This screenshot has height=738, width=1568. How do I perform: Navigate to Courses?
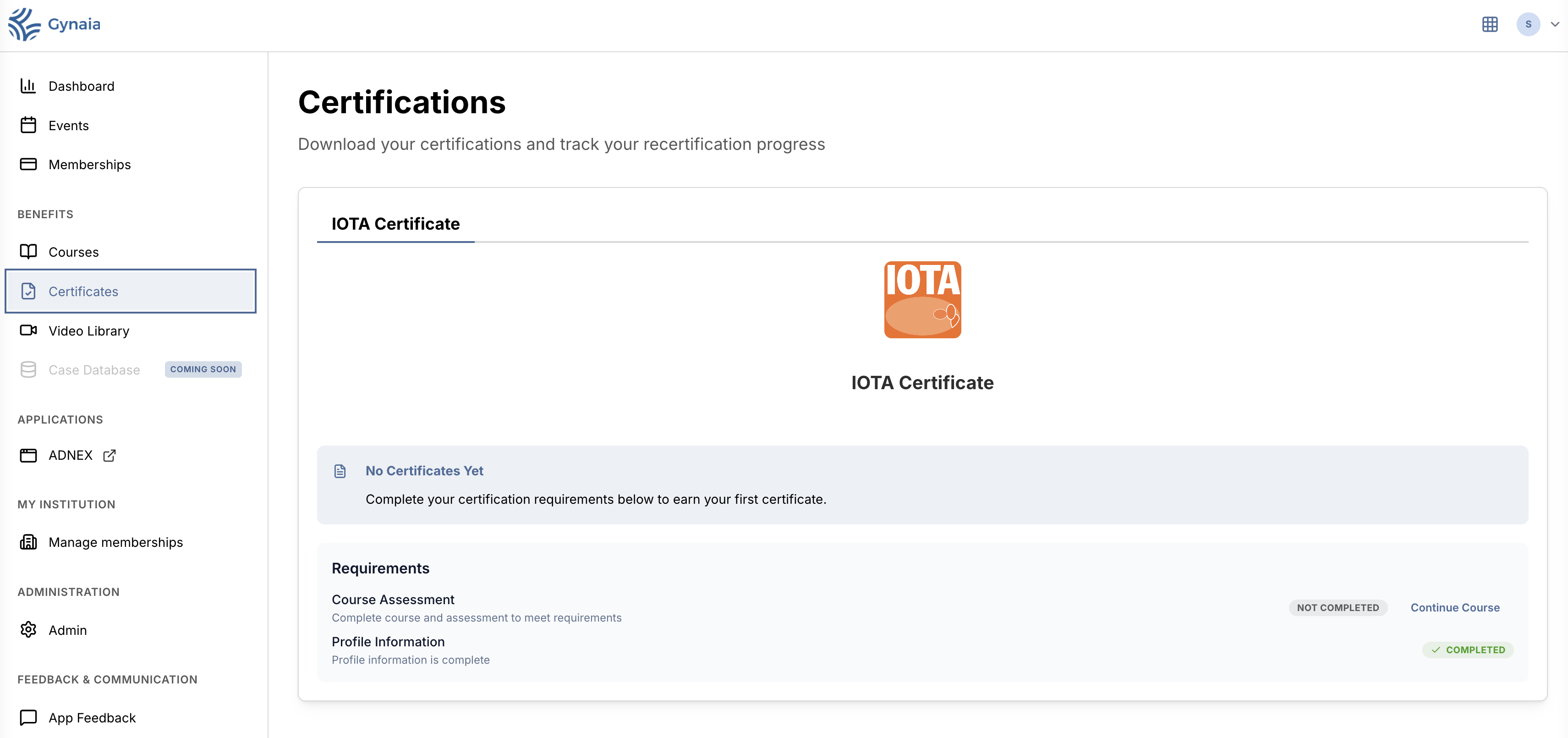(x=73, y=252)
